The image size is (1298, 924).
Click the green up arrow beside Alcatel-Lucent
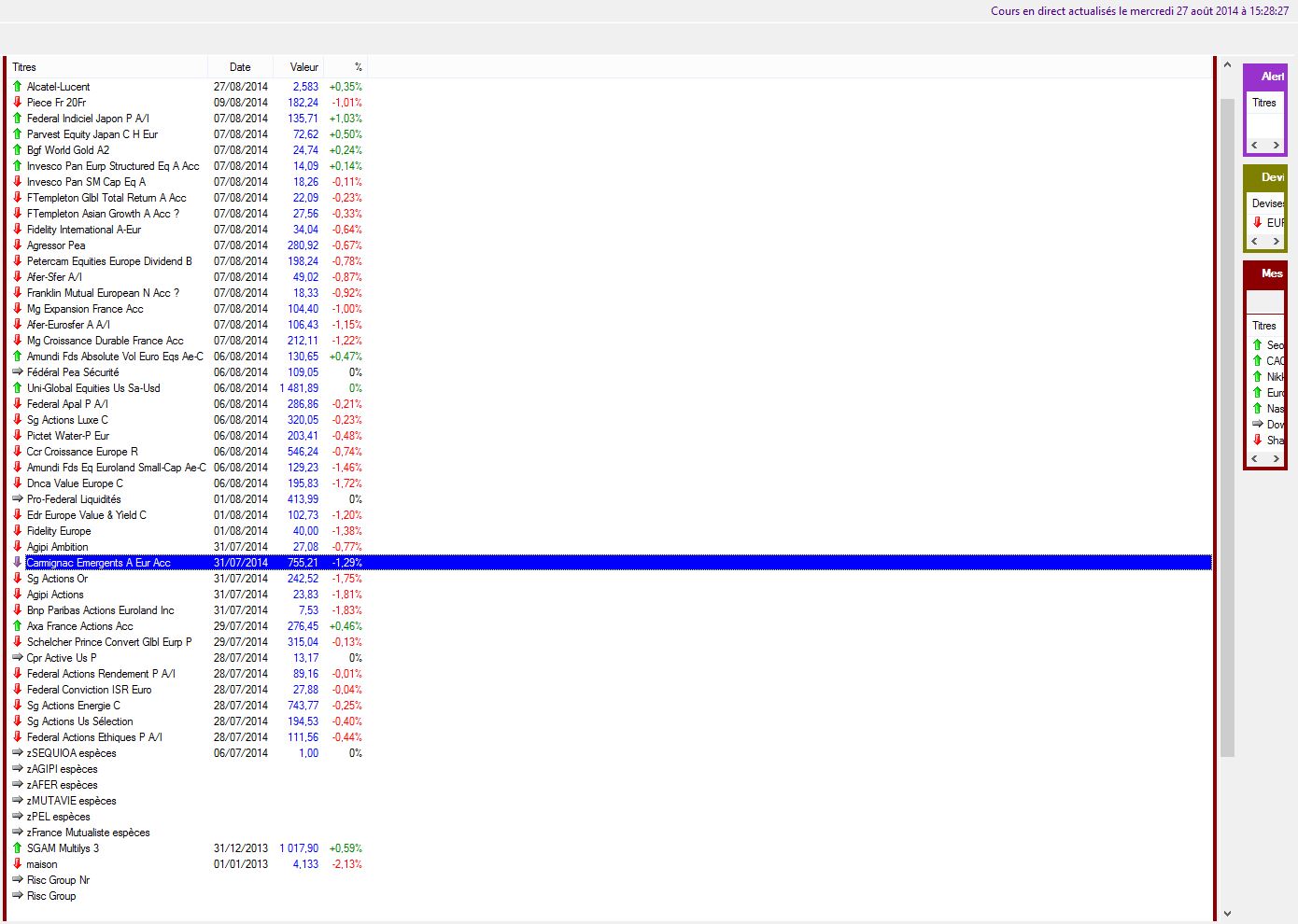[17, 87]
